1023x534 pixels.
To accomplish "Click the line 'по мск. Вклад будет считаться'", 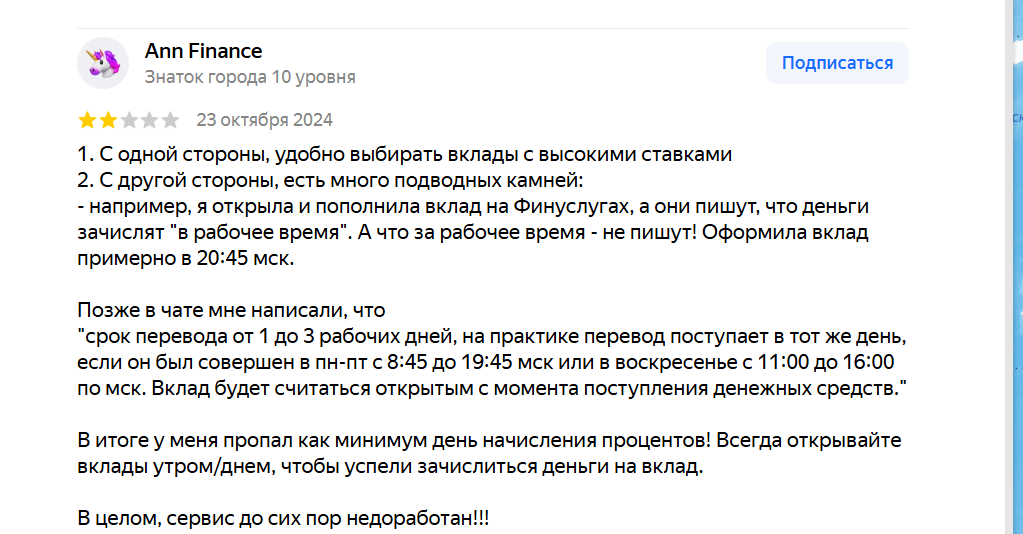I will [491, 387].
